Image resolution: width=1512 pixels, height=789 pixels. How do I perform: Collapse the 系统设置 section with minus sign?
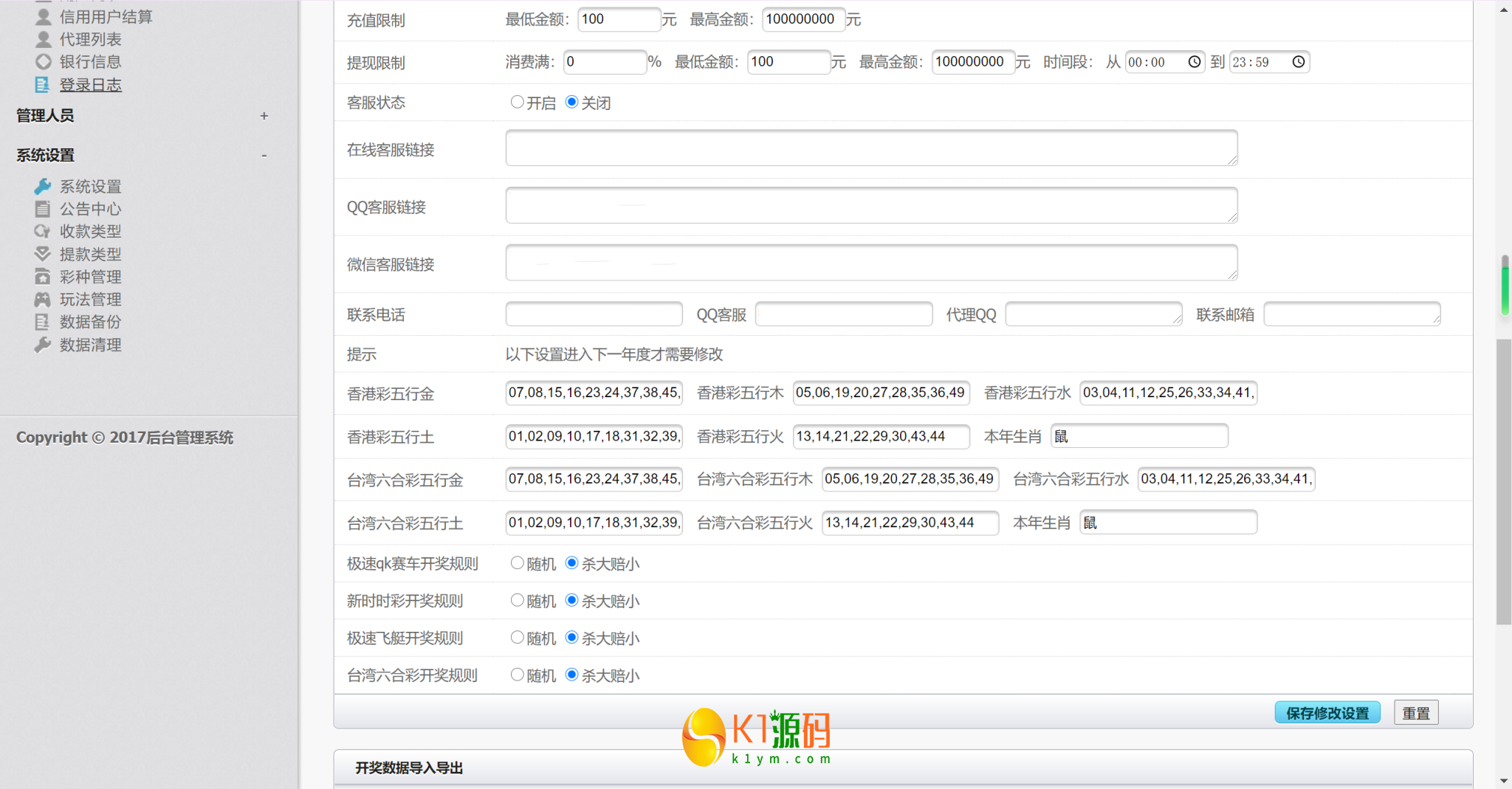point(264,156)
